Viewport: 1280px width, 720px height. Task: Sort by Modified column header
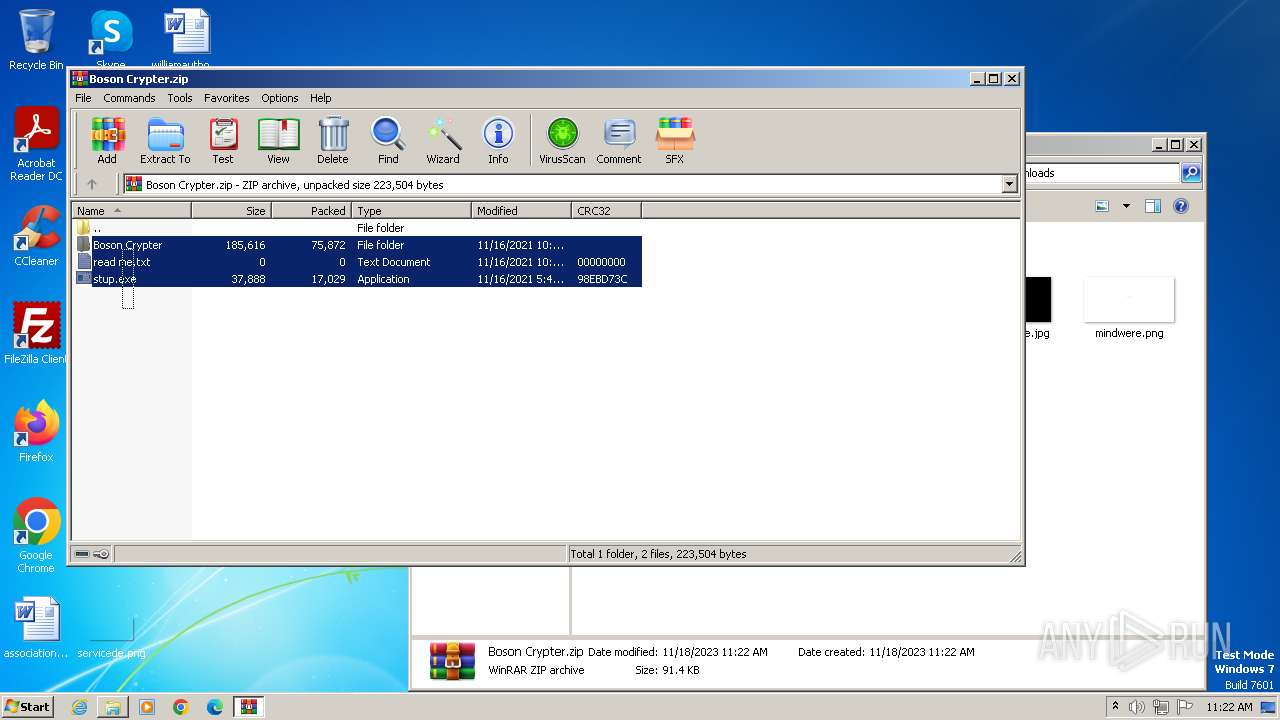tap(521, 211)
